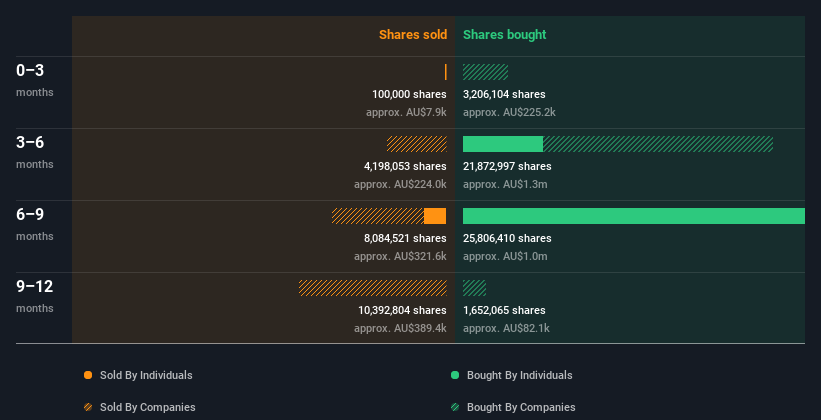Click solid green individuals segment in 3–6 months bar

point(503,144)
